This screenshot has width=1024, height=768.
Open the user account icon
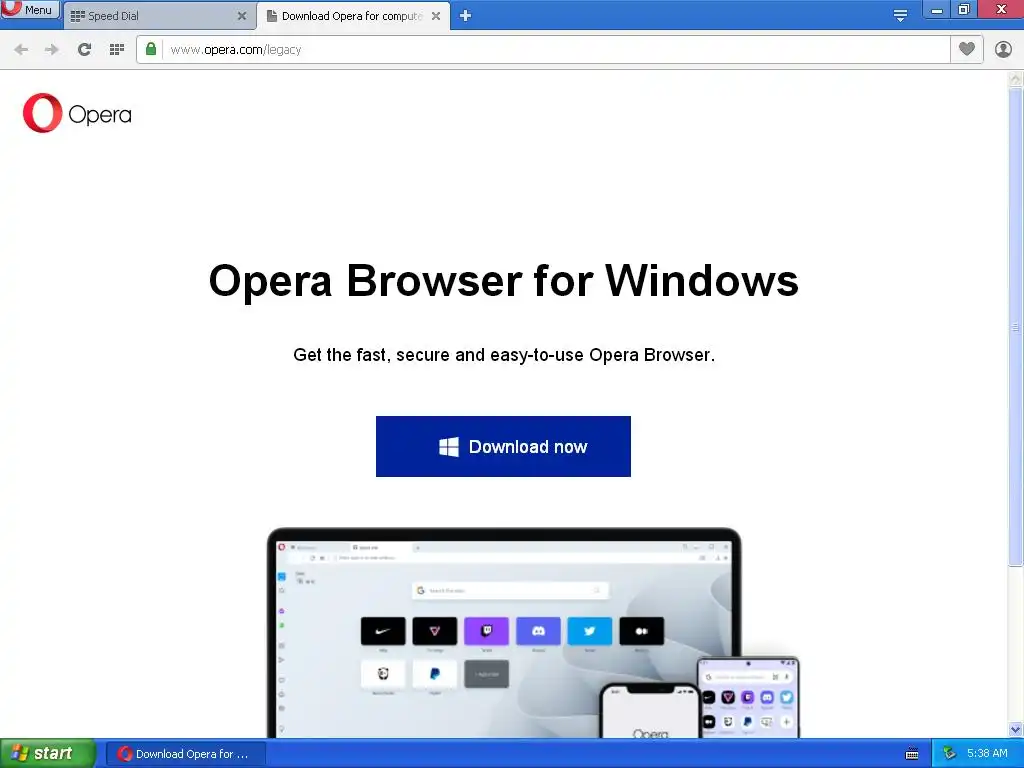pyautogui.click(x=1003, y=49)
